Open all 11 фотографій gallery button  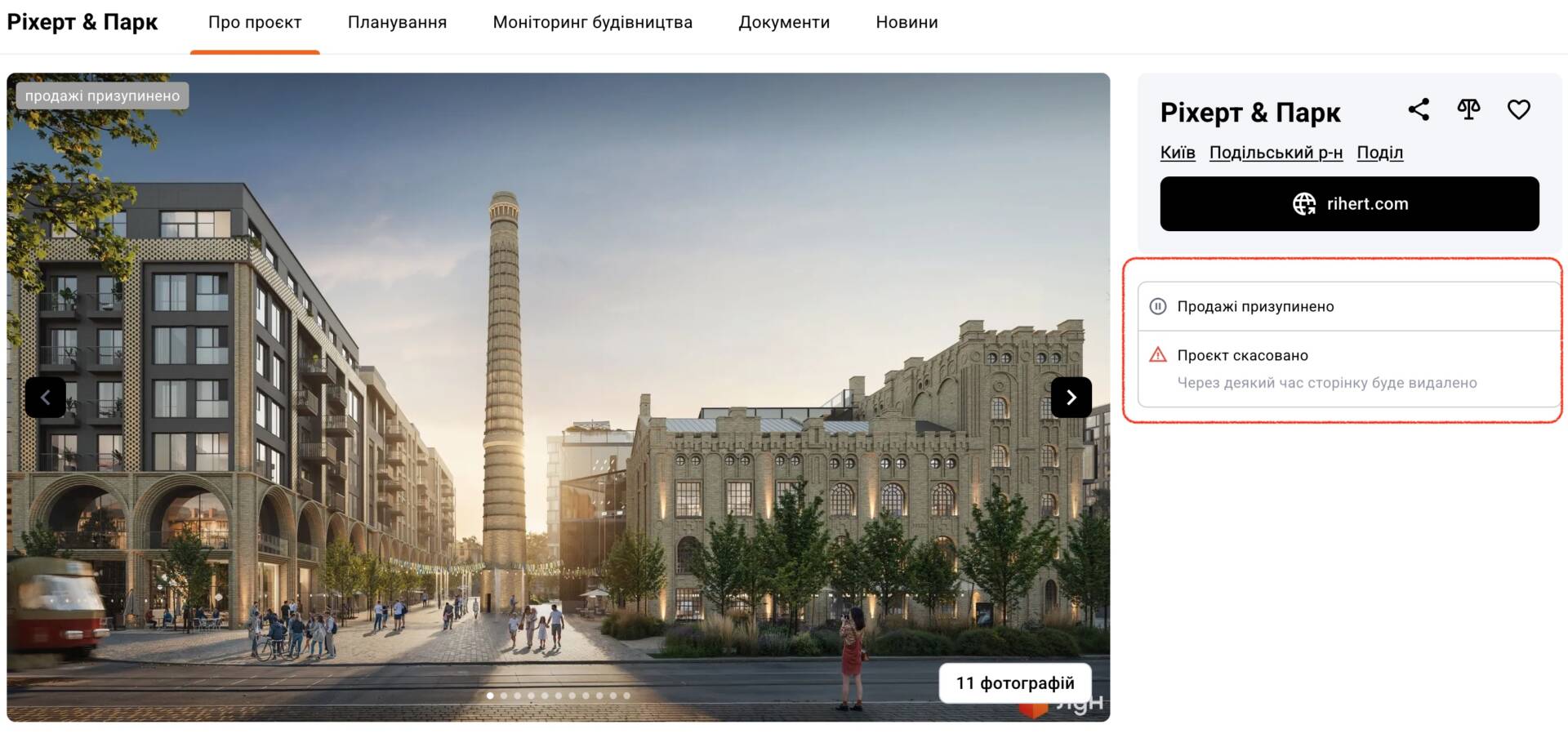pos(1014,683)
